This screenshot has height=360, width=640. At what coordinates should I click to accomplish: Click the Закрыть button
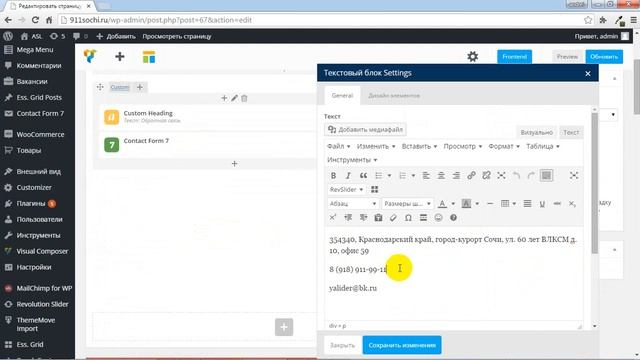pos(342,345)
